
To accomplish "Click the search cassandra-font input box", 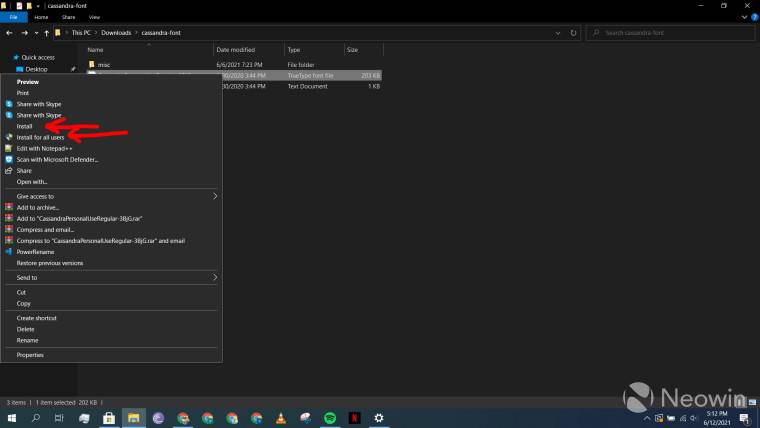I will (670, 33).
